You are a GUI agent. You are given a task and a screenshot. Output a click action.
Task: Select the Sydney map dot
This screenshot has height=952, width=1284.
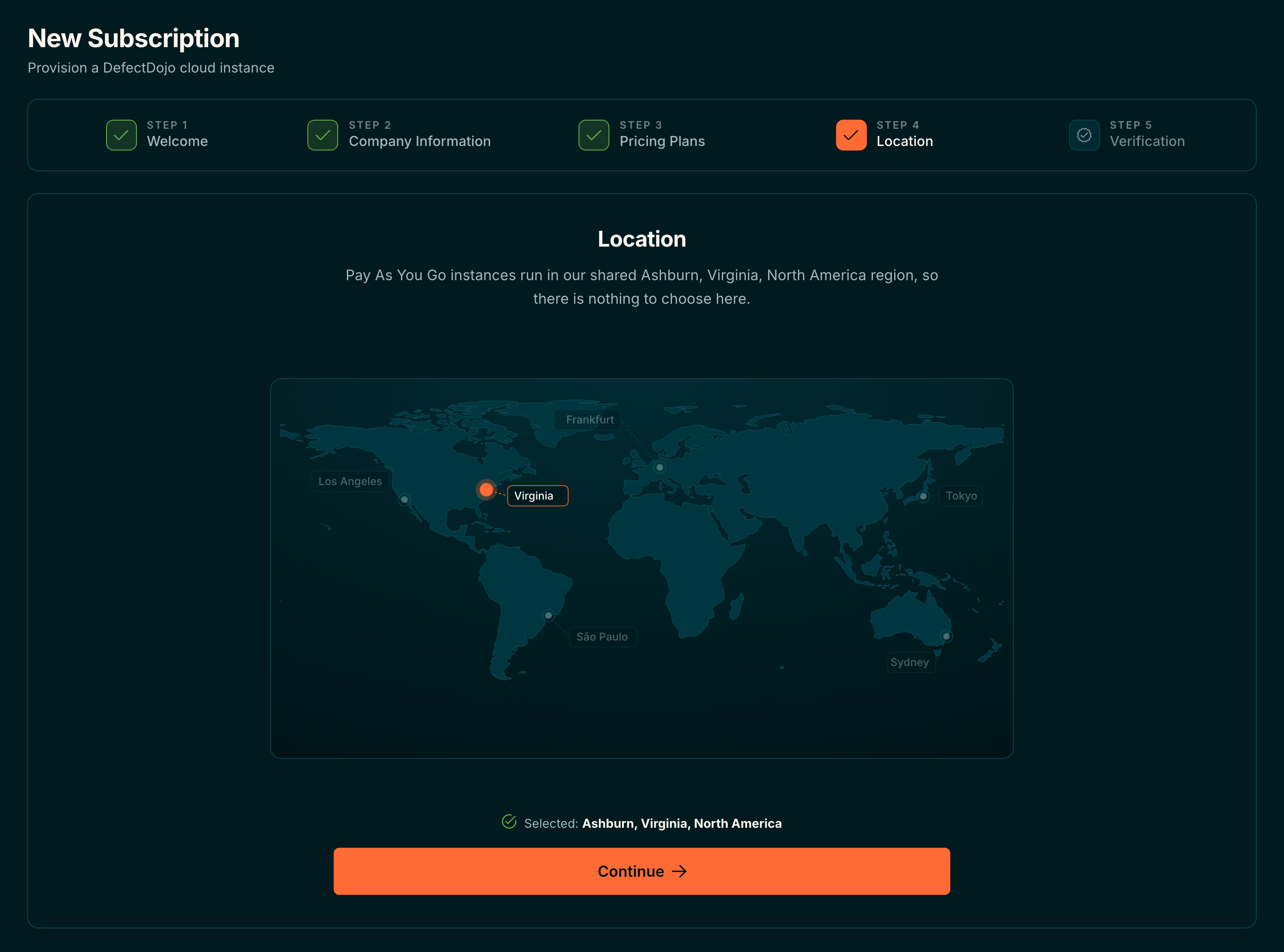tap(946, 637)
